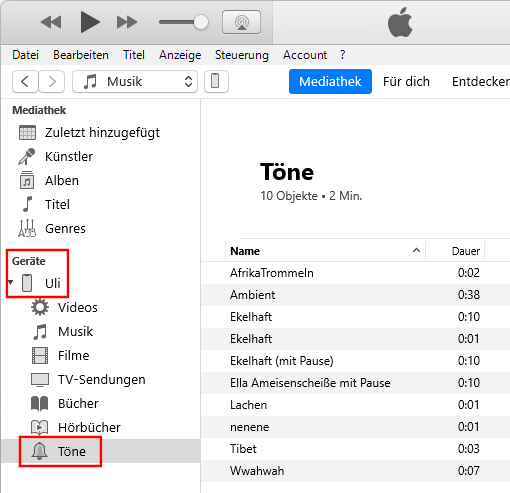The height and width of the screenshot is (493, 510).
Task: Go back with the left arrow button
Action: click(x=25, y=82)
